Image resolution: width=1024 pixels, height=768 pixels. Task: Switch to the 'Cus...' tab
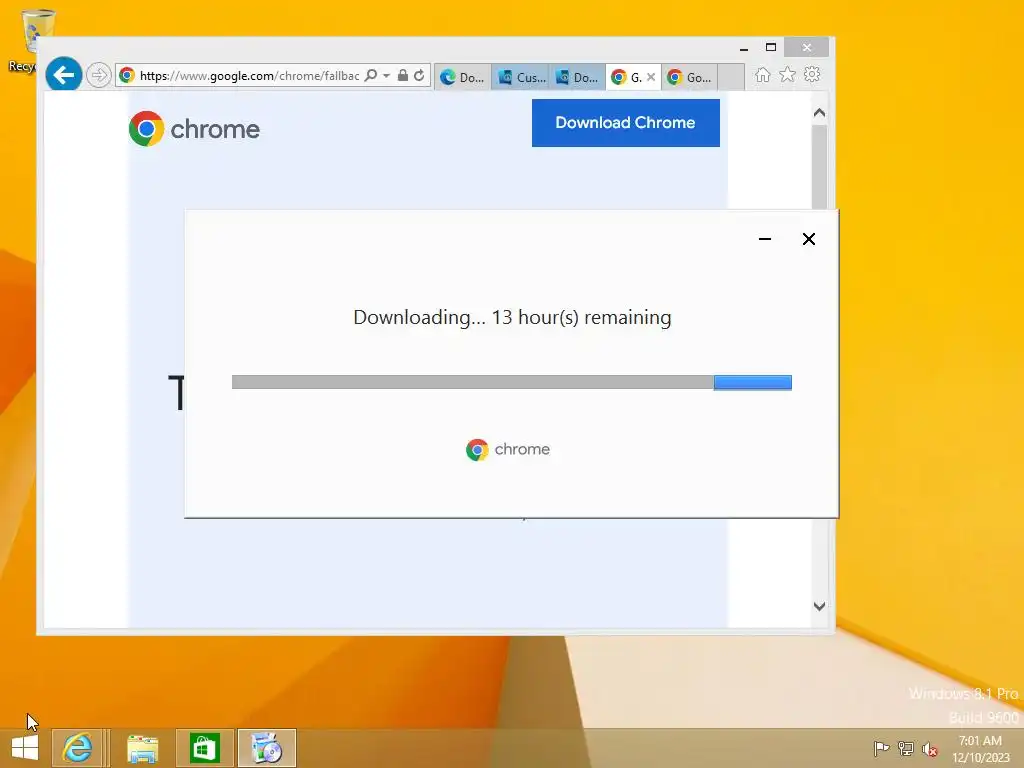pos(520,77)
